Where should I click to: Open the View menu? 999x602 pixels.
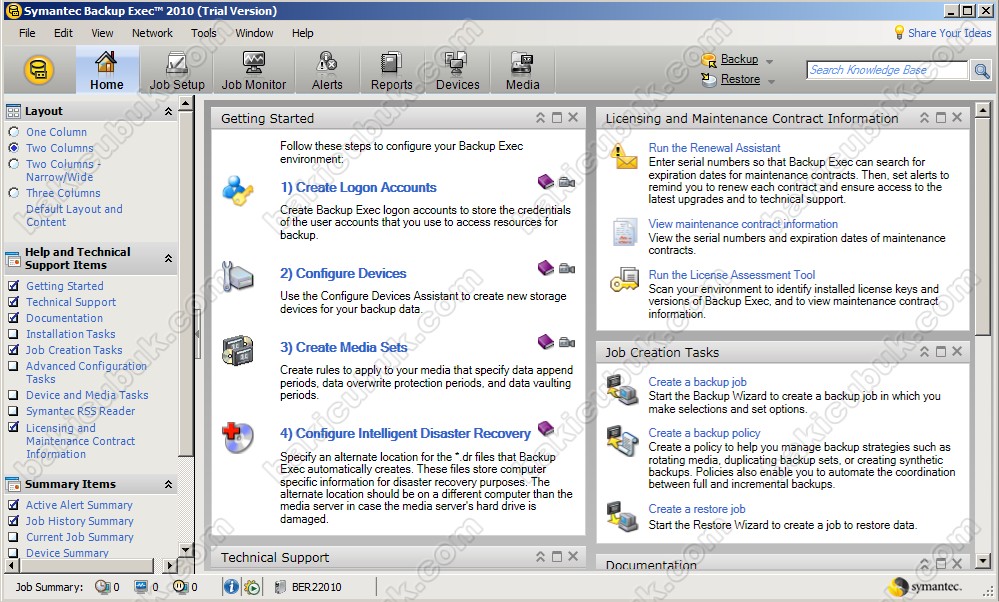click(102, 33)
